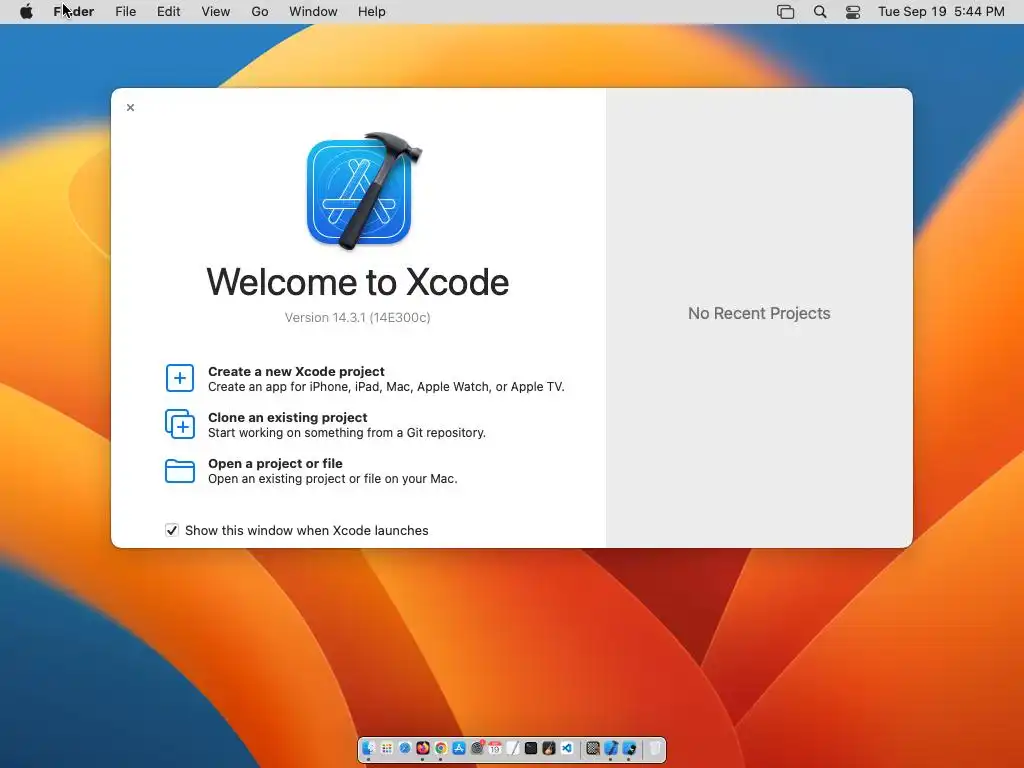
Task: Click the Clone an existing project title
Action: tap(287, 417)
